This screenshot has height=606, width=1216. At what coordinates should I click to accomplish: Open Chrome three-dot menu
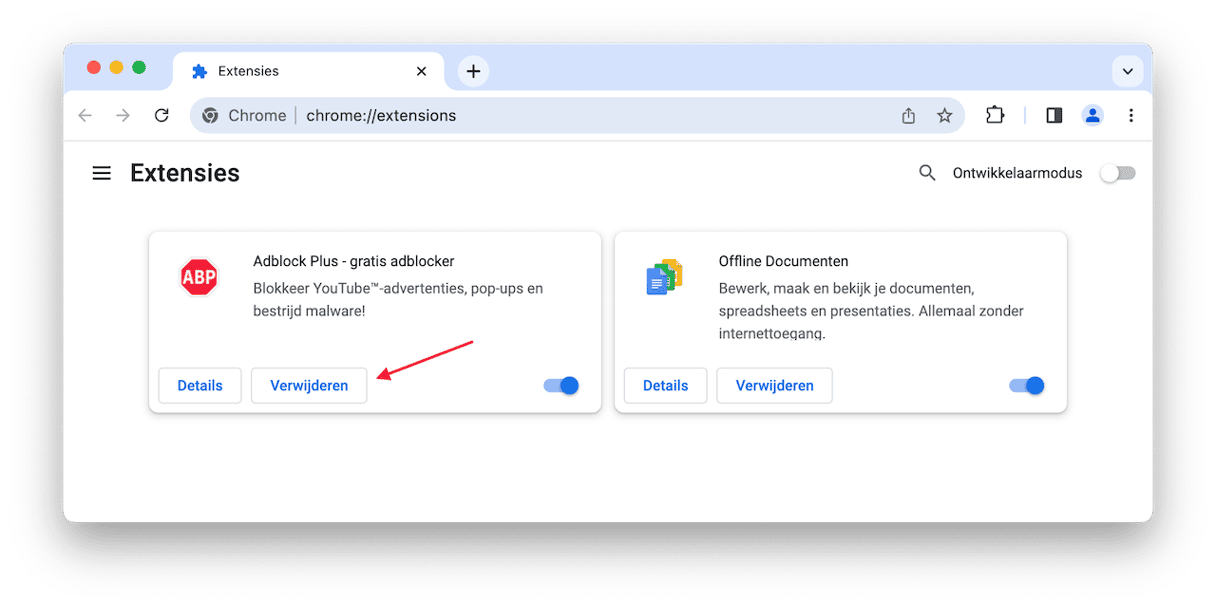click(x=1131, y=116)
